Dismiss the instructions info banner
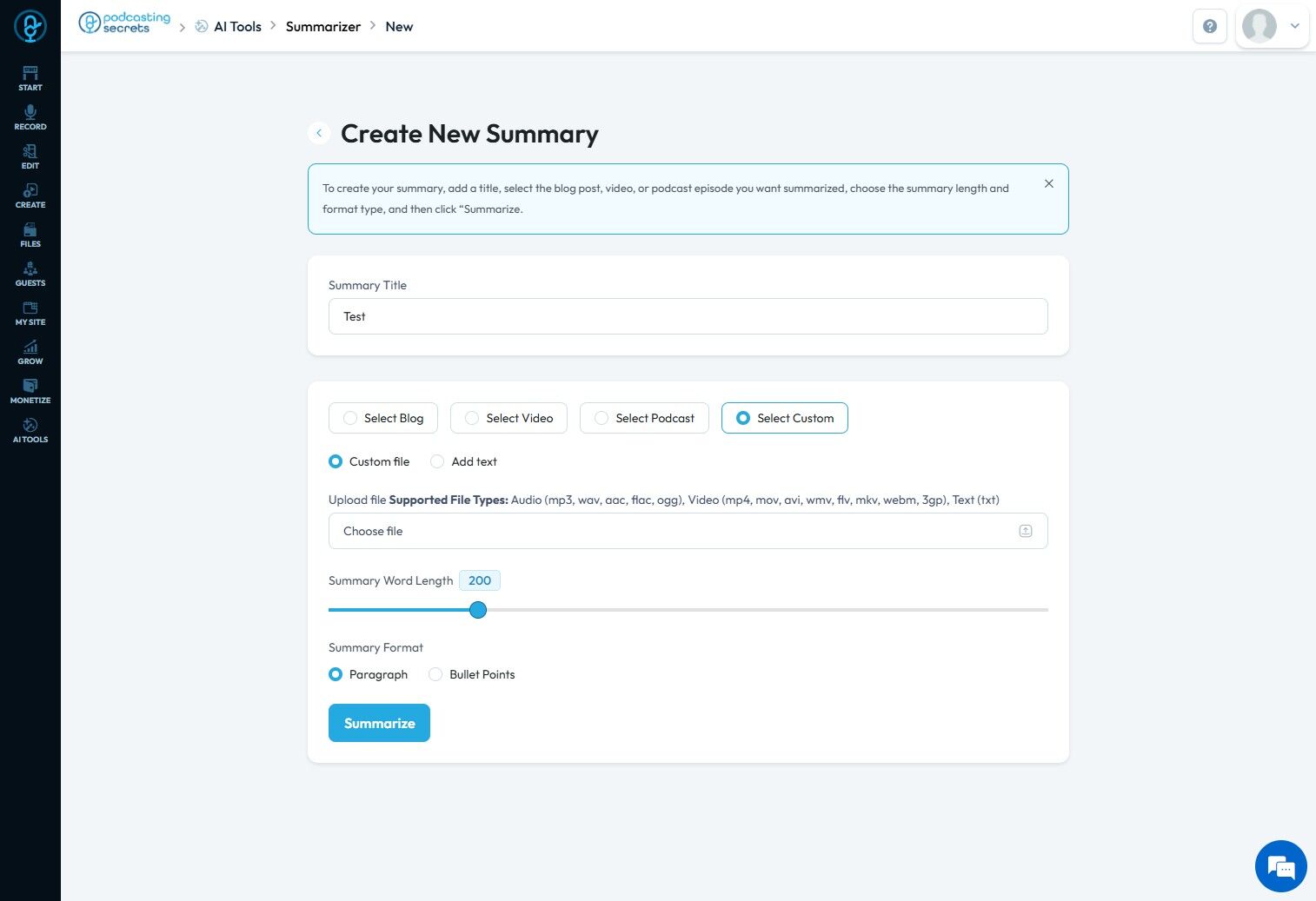Image resolution: width=1316 pixels, height=901 pixels. coord(1048,183)
